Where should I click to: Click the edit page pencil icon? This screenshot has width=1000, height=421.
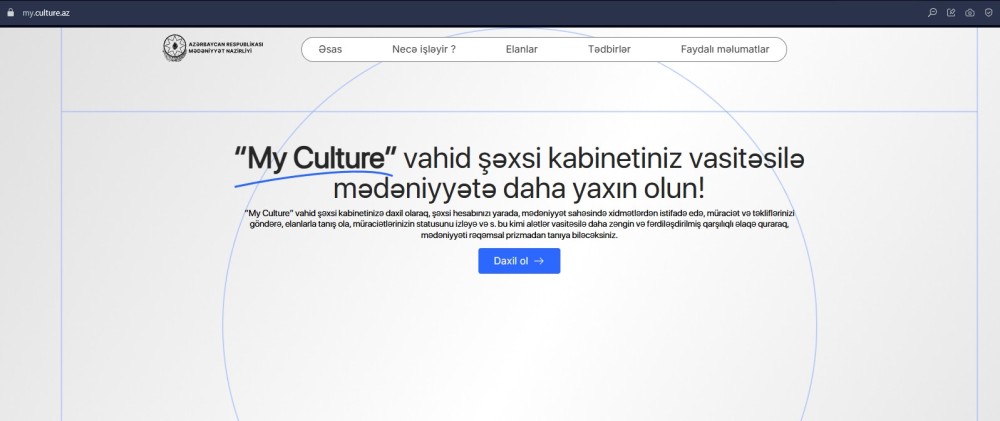coord(951,13)
